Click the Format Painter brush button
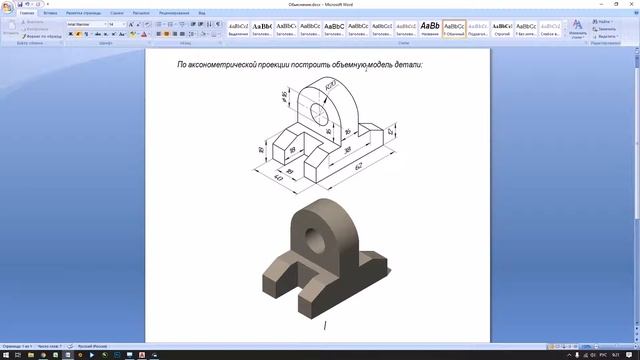 point(42,36)
